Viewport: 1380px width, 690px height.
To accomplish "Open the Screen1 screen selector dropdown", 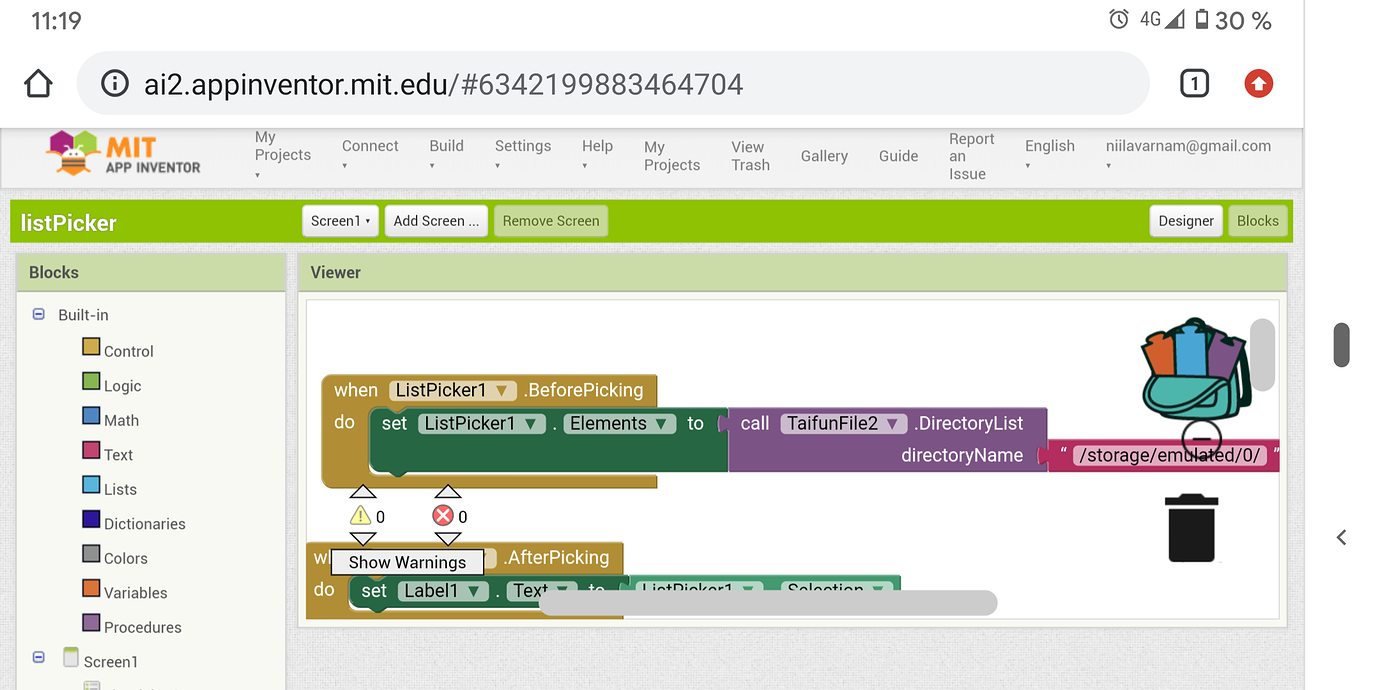I will coord(340,221).
